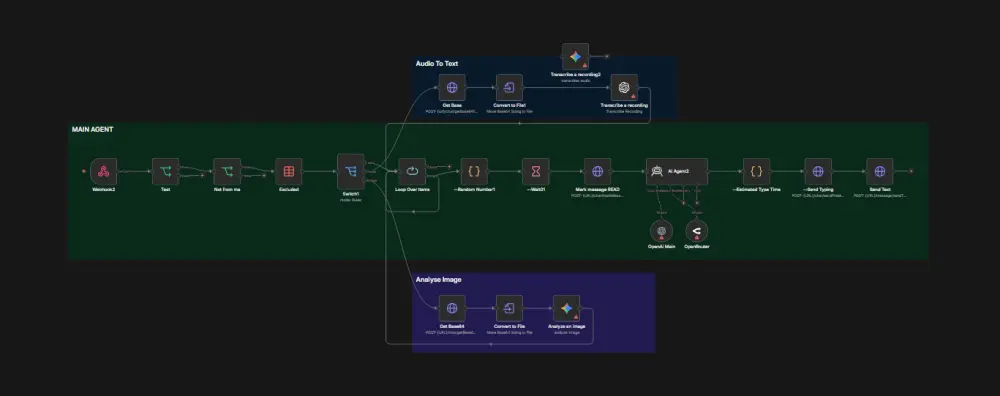Viewport: 1000px width, 396px height.
Task: Click the Switch1 node label
Action: coord(350,194)
